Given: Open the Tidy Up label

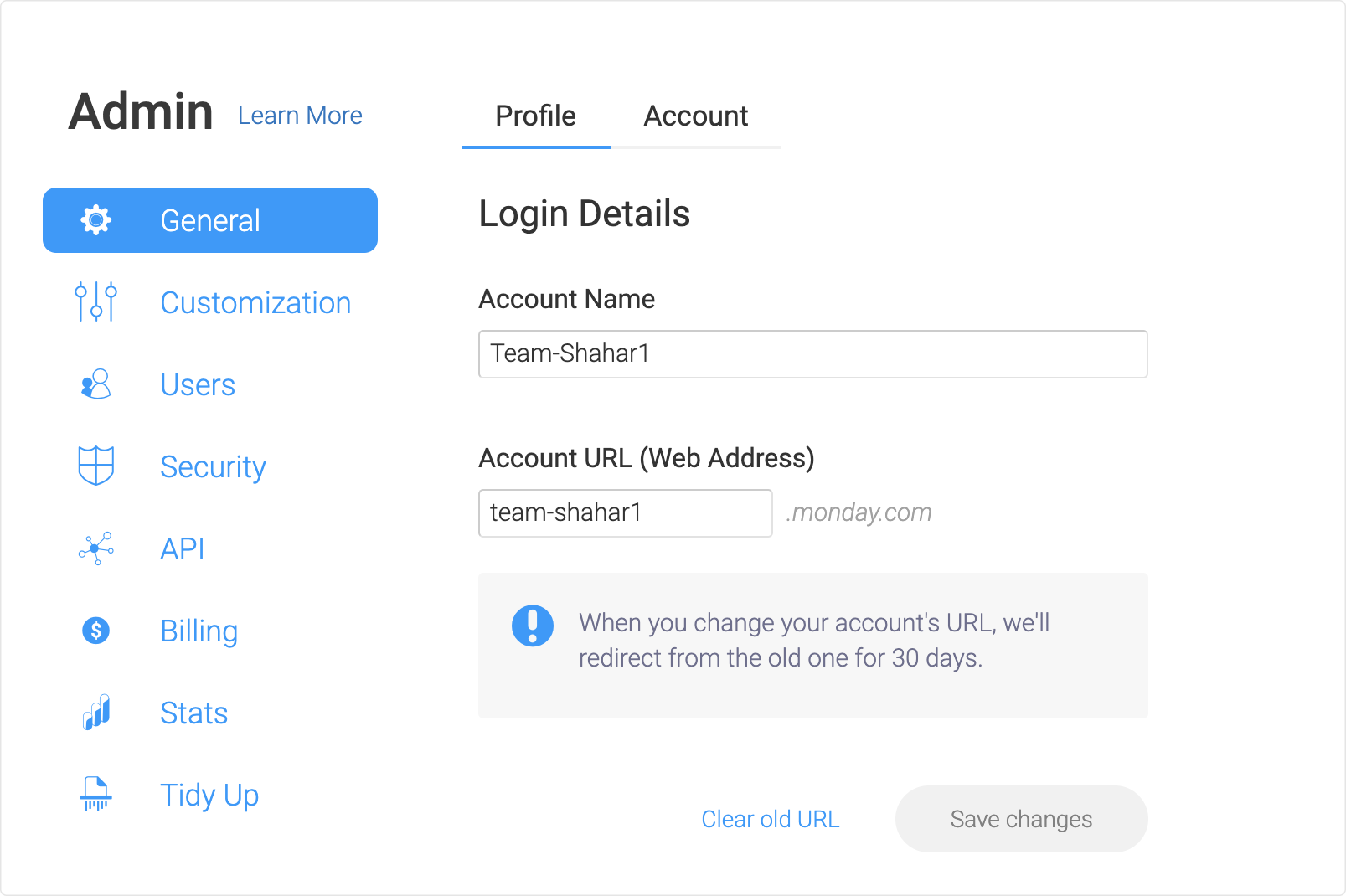Looking at the screenshot, I should tap(209, 796).
